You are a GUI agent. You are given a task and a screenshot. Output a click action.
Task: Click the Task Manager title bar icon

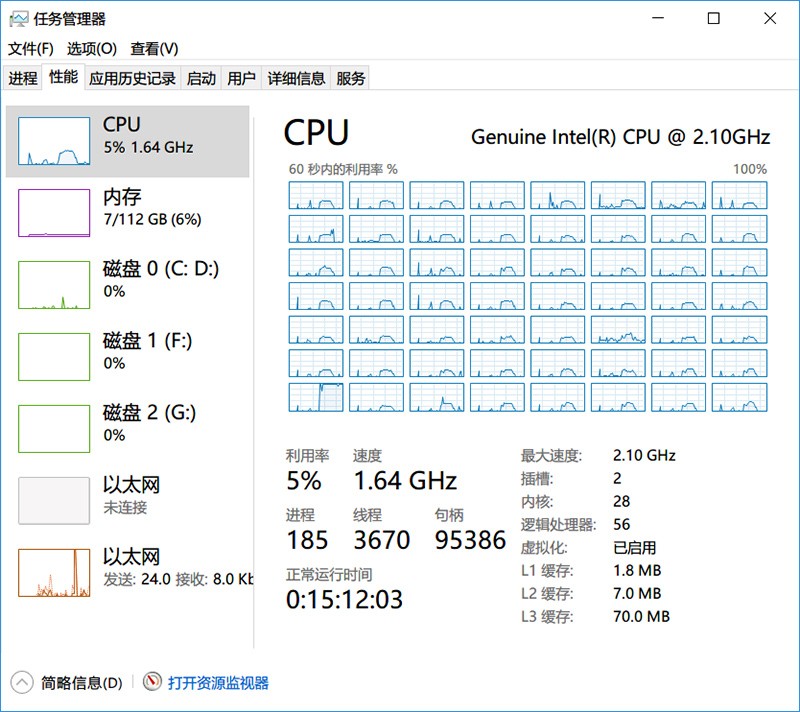click(18, 19)
